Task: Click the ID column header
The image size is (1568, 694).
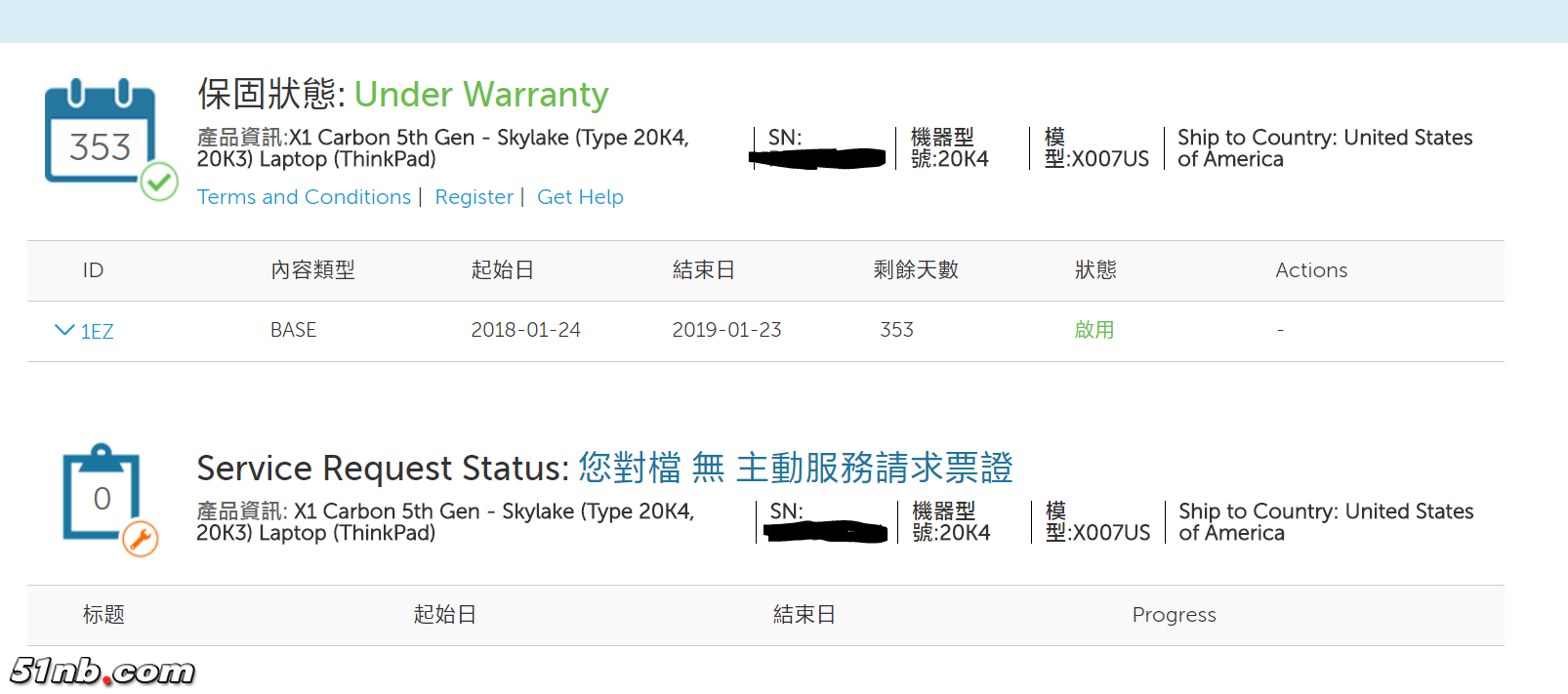Action: 93,270
